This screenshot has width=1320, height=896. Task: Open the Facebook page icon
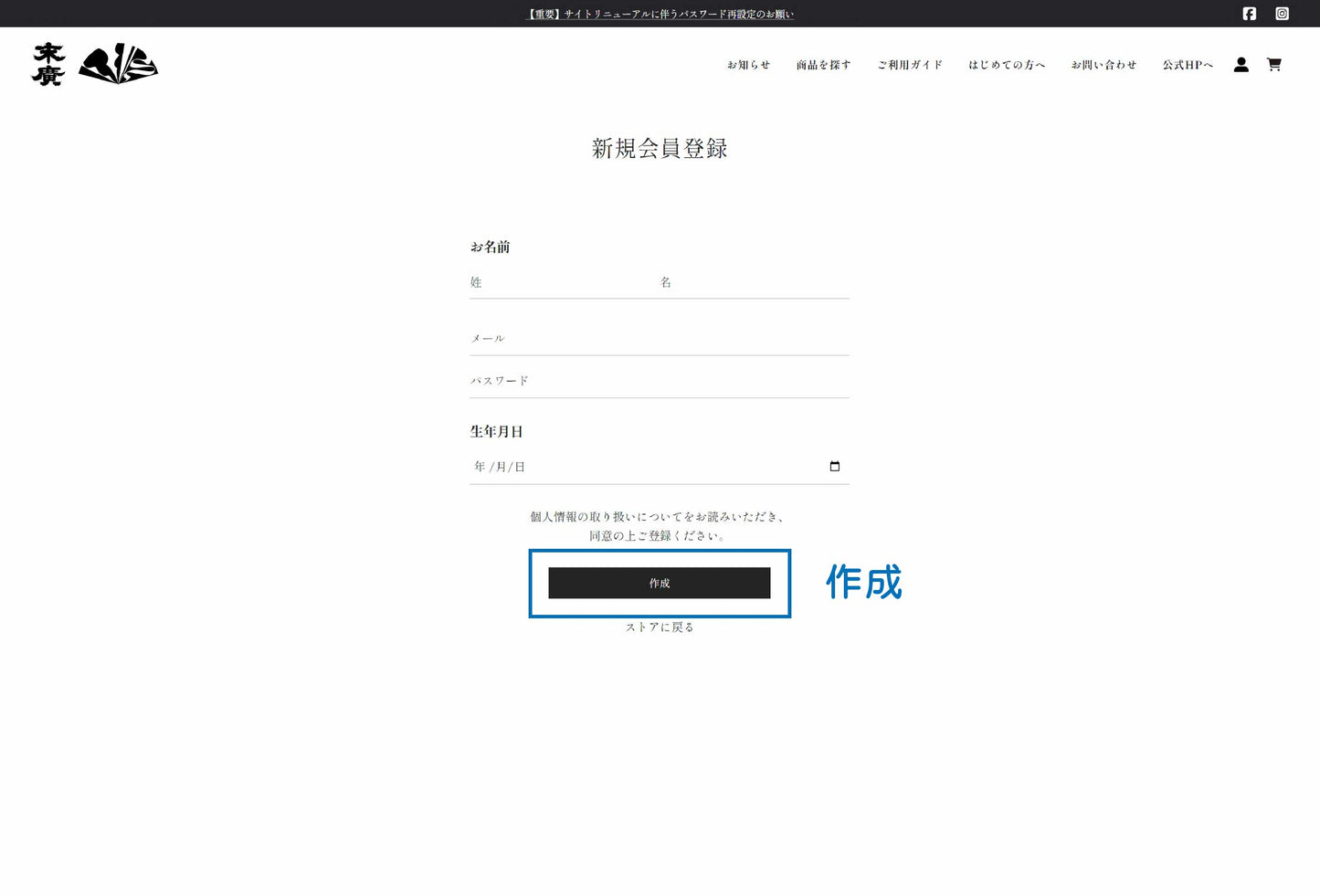click(1249, 14)
